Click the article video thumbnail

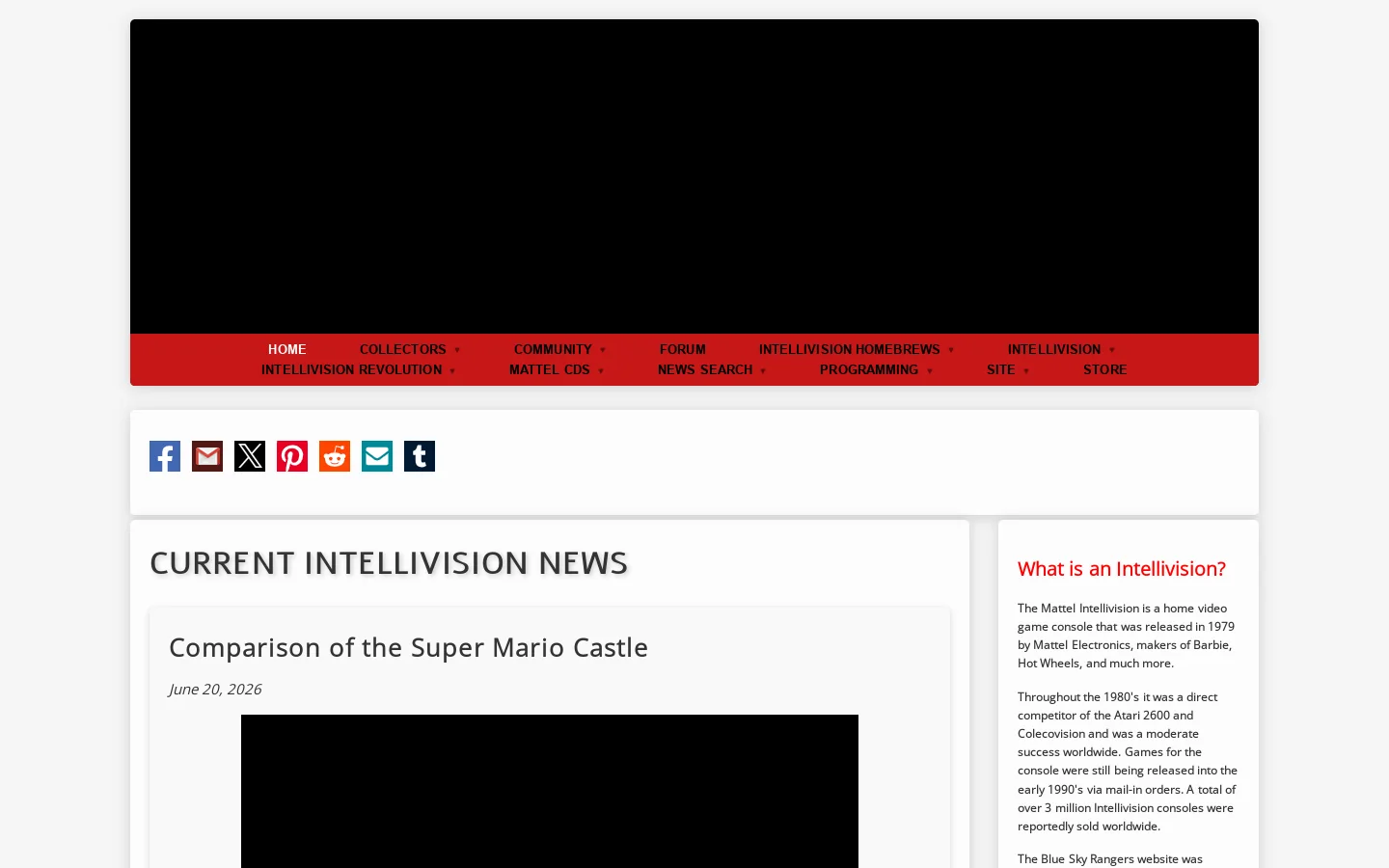coord(550,791)
